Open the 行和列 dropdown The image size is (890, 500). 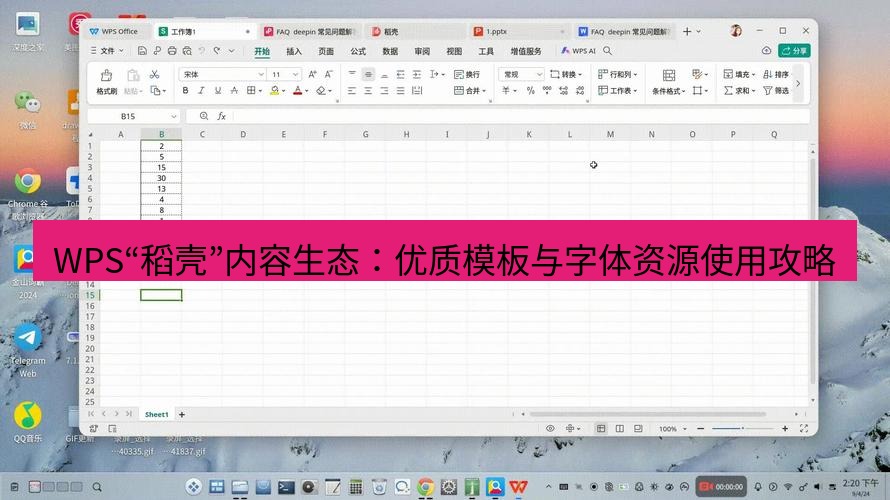(x=618, y=74)
